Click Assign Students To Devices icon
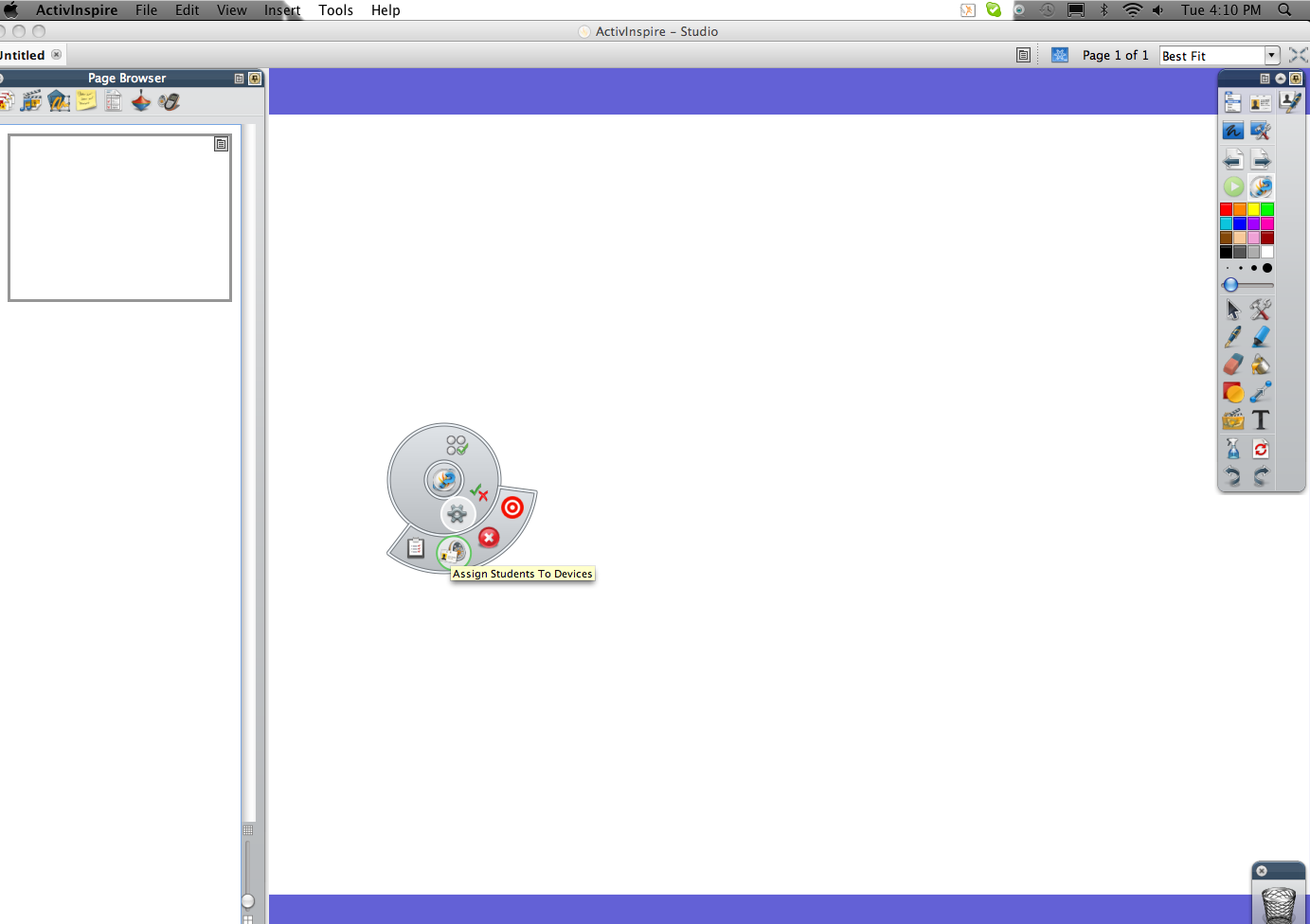The height and width of the screenshot is (924, 1310). 454,552
